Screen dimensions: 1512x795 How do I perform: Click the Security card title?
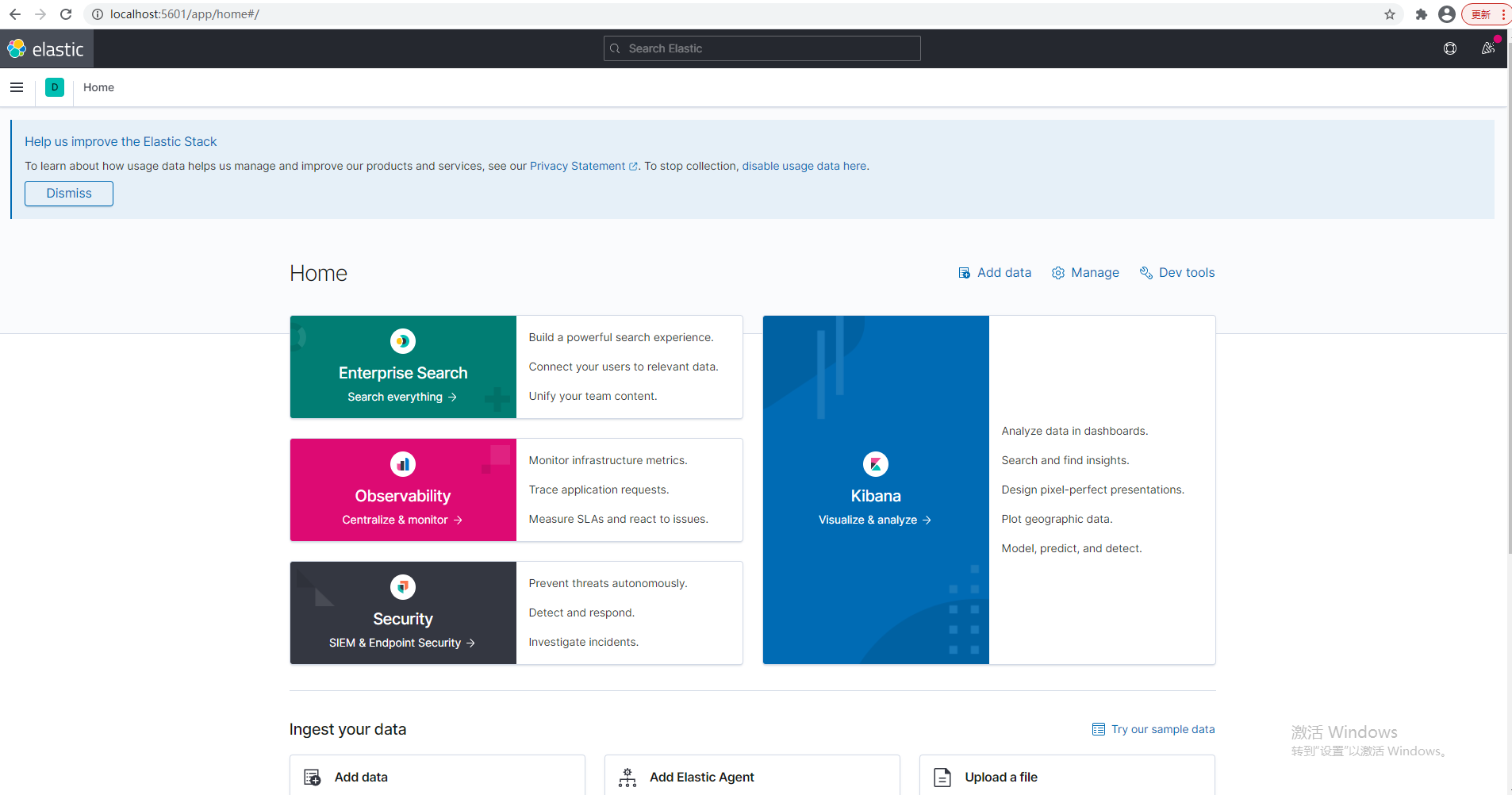pos(403,619)
